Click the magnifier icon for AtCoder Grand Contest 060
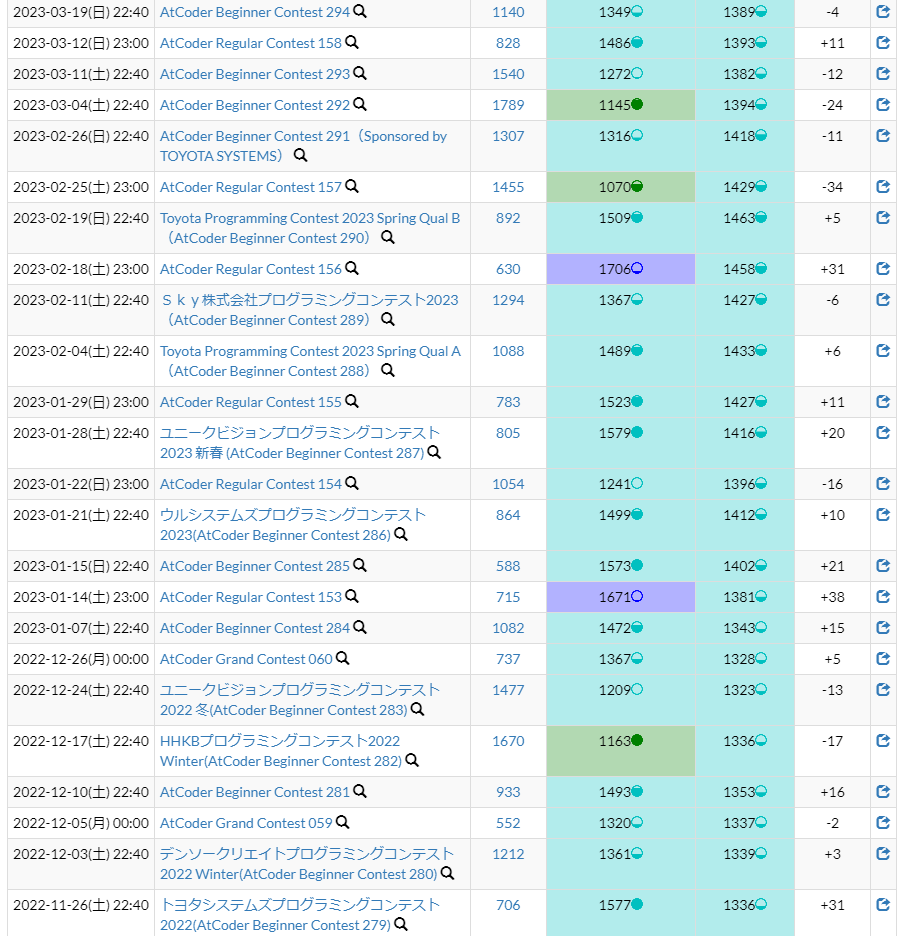The height and width of the screenshot is (936, 905). click(x=340, y=657)
